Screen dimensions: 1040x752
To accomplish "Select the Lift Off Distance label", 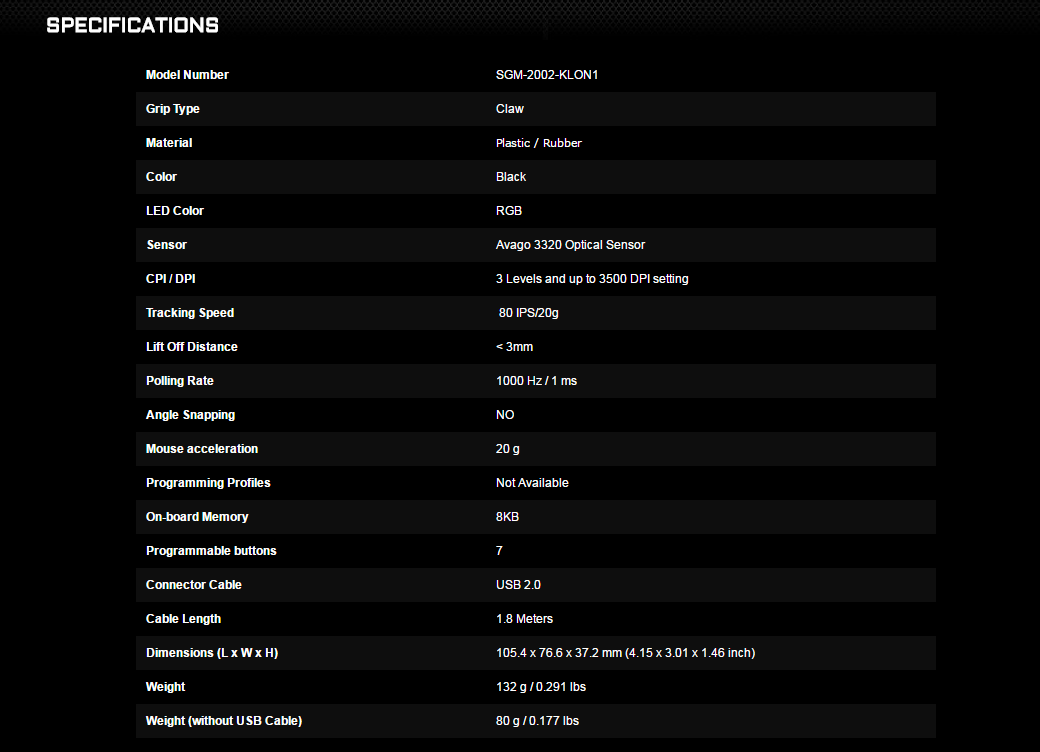I will [x=192, y=347].
